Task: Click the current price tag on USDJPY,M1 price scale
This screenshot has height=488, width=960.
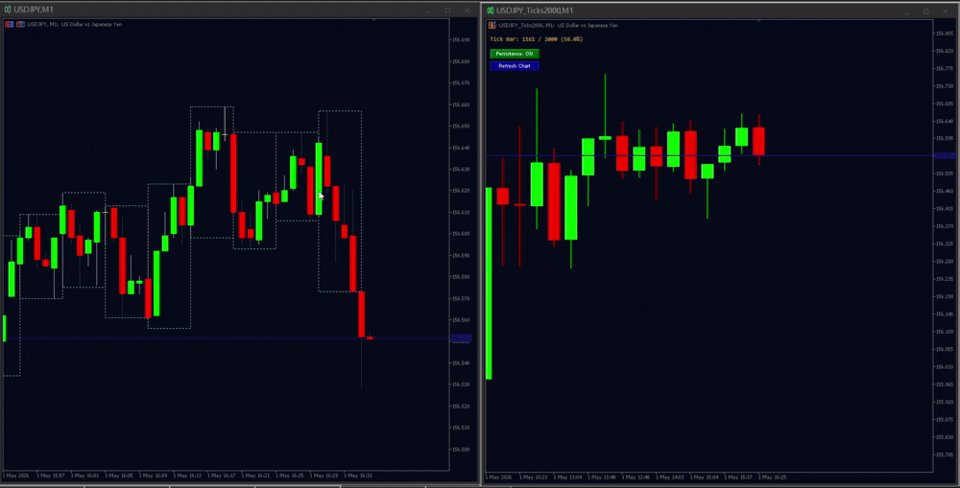Action: [x=460, y=338]
